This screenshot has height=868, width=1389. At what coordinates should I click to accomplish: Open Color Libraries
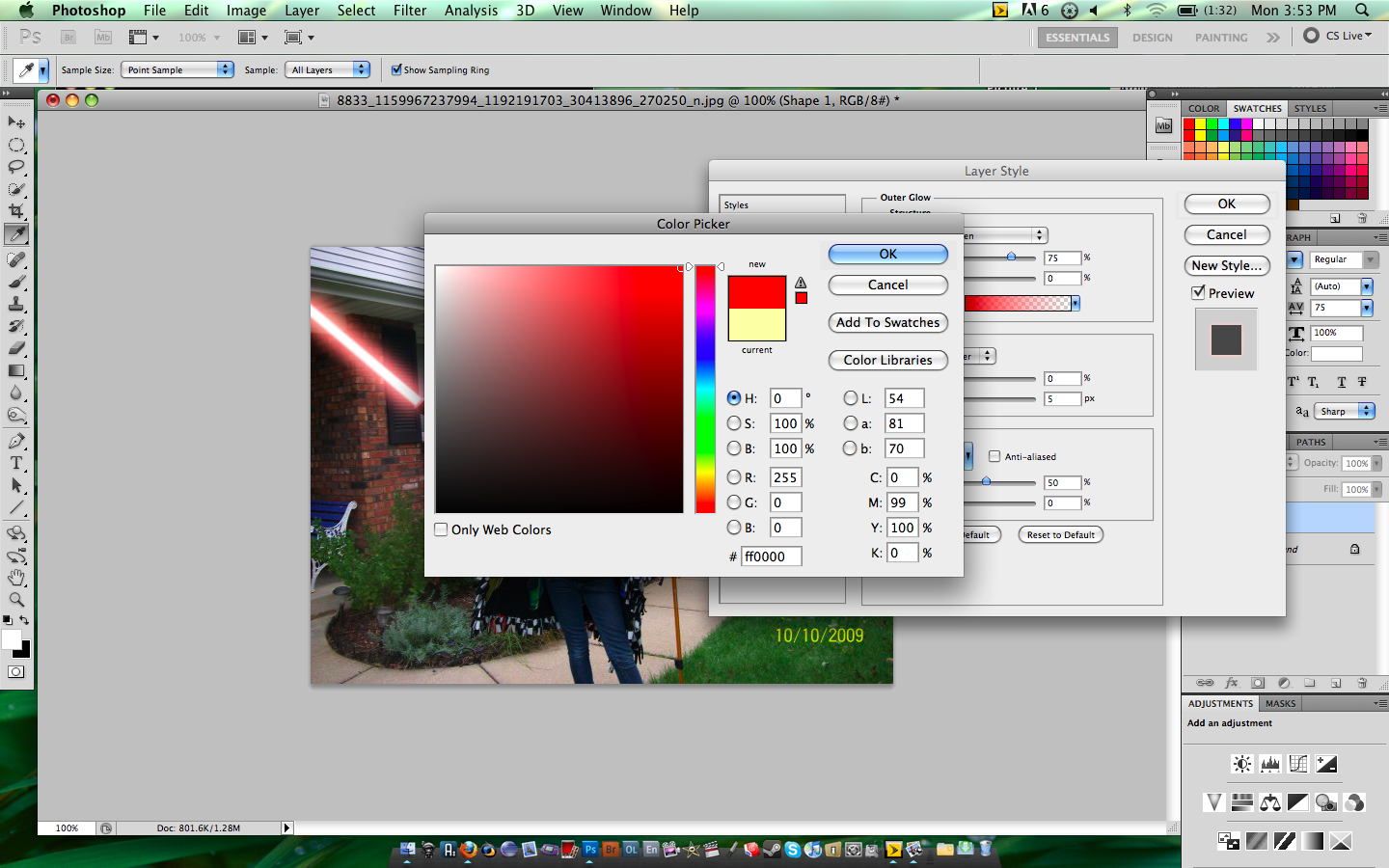click(887, 360)
